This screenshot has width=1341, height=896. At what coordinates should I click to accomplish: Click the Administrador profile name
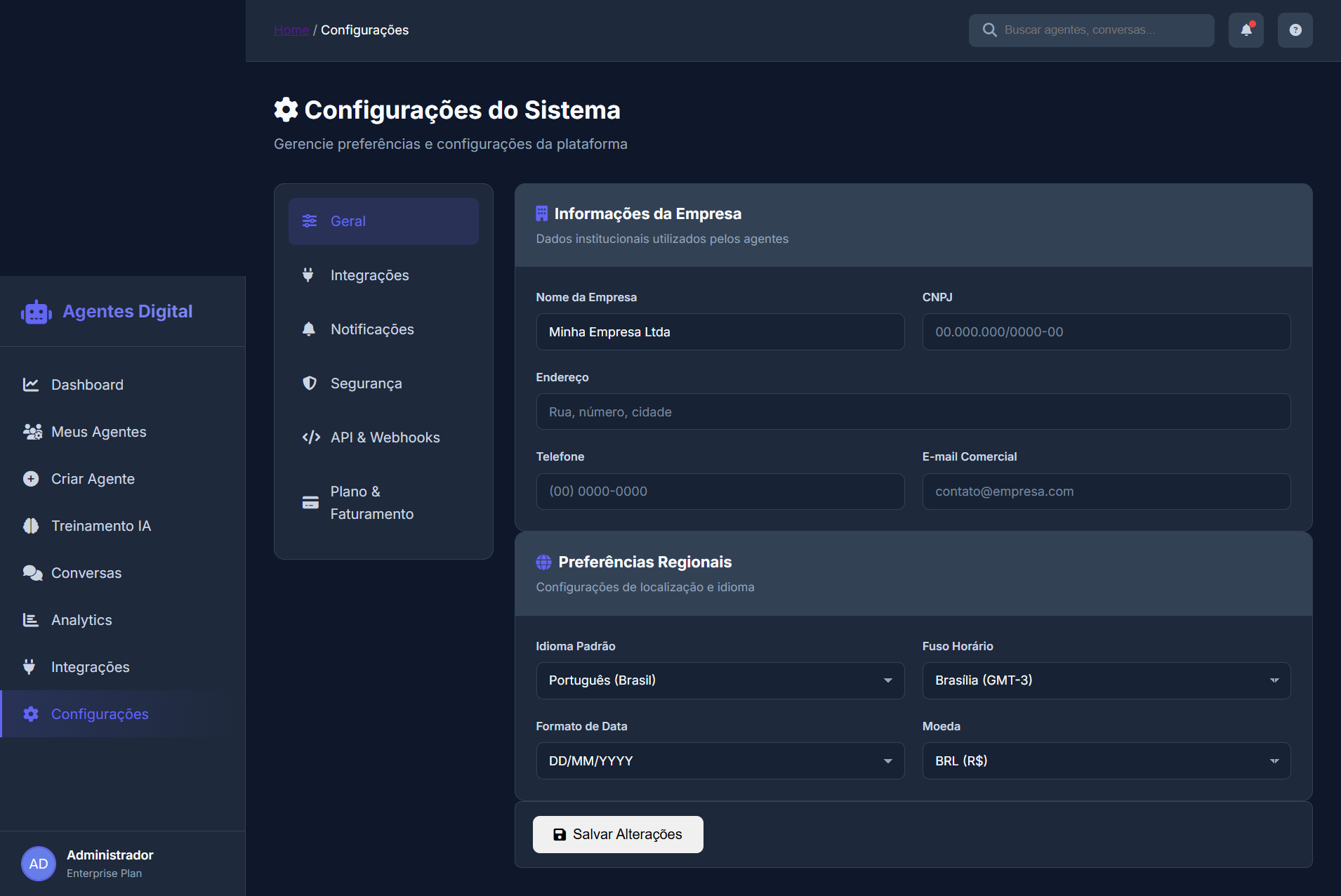(110, 855)
